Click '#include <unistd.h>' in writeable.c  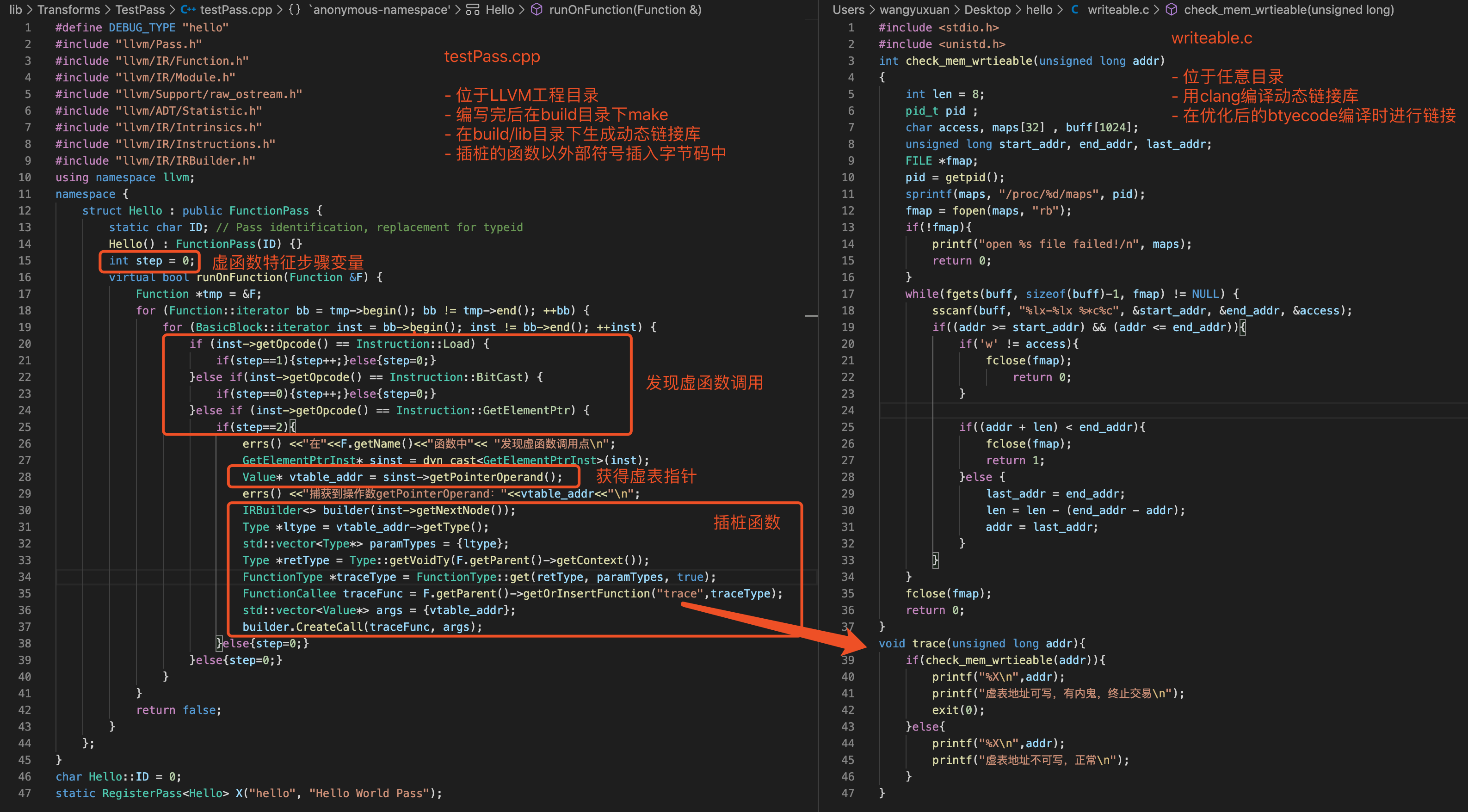pyautogui.click(x=942, y=44)
